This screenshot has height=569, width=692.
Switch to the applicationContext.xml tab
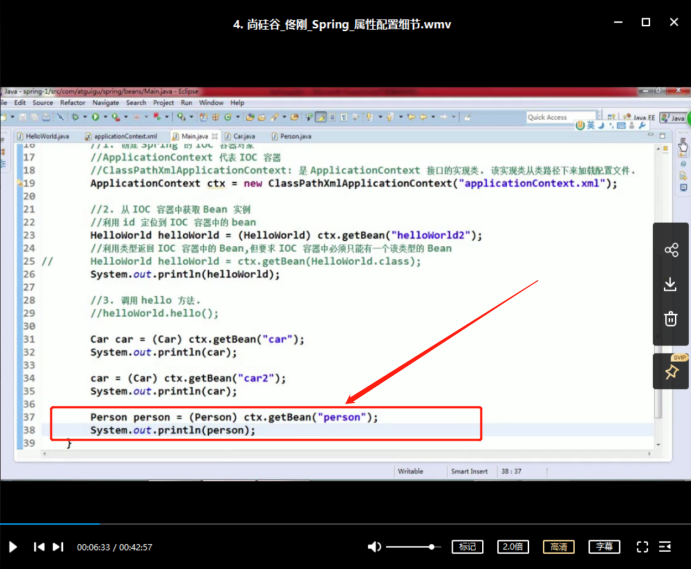tap(121, 136)
